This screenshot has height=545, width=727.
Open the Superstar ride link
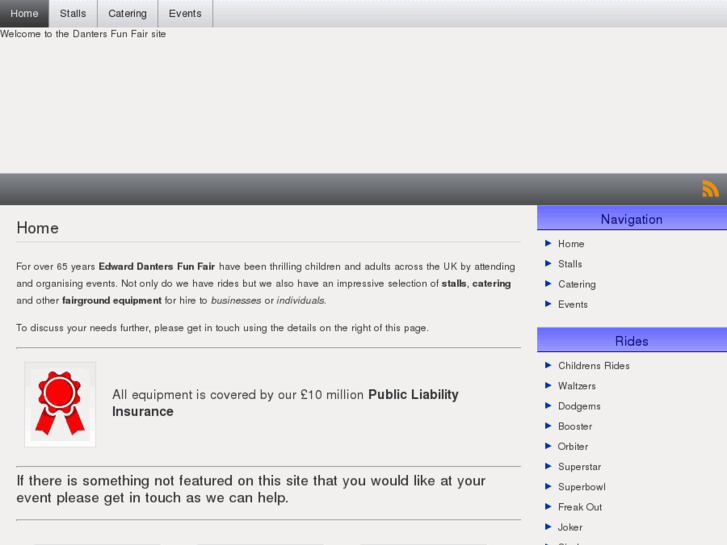click(x=579, y=467)
